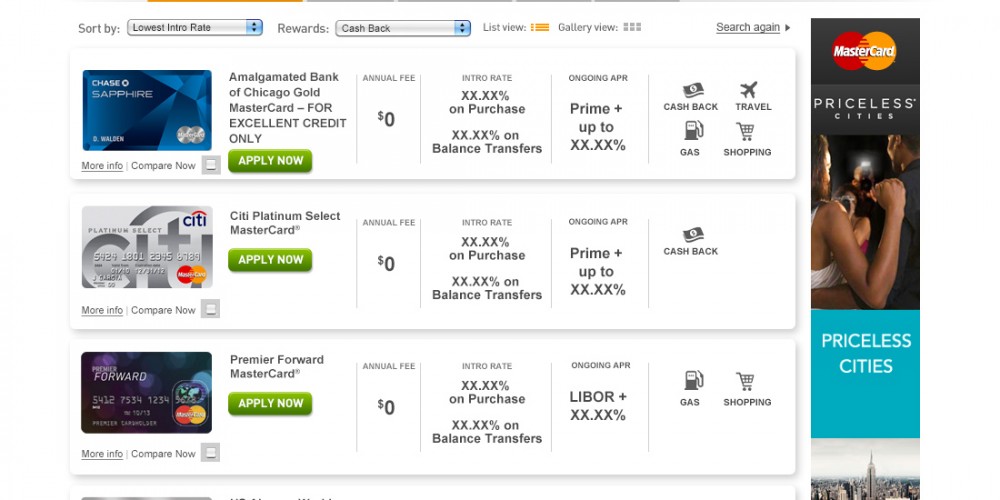The image size is (1000, 500).
Task: Open the Sort by Lowest Intro Rate dropdown
Action: pos(195,27)
